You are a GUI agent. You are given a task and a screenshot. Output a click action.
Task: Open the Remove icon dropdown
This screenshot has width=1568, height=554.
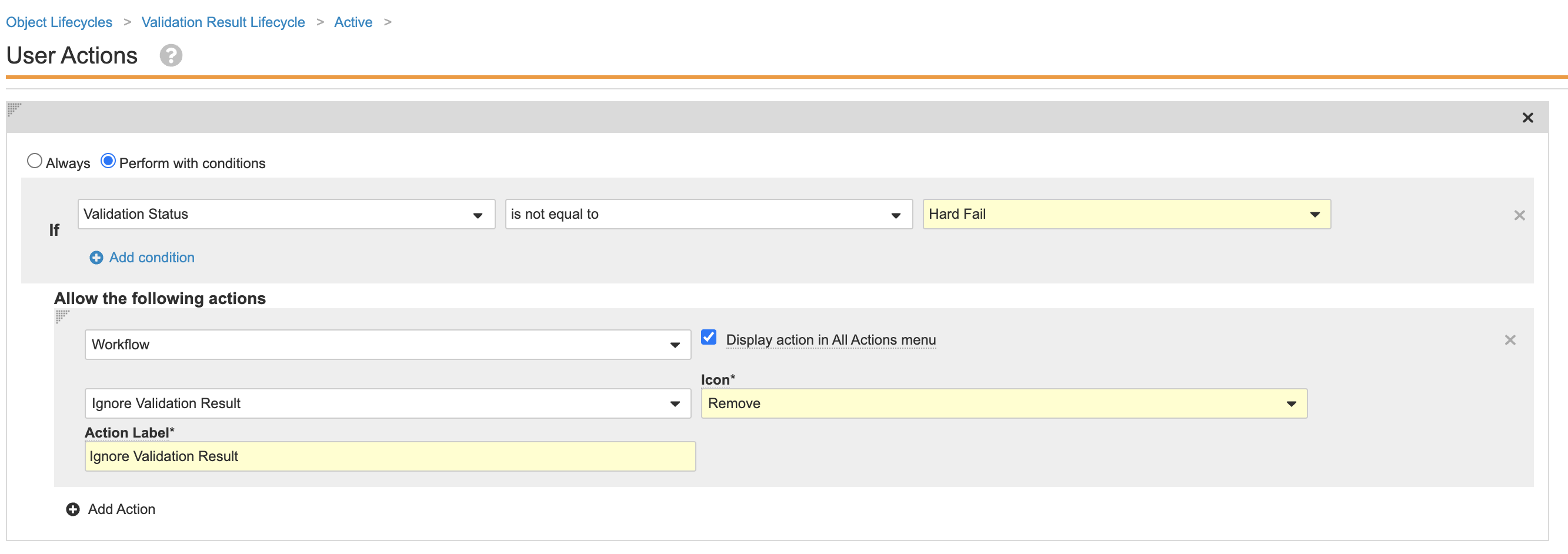click(x=1004, y=403)
